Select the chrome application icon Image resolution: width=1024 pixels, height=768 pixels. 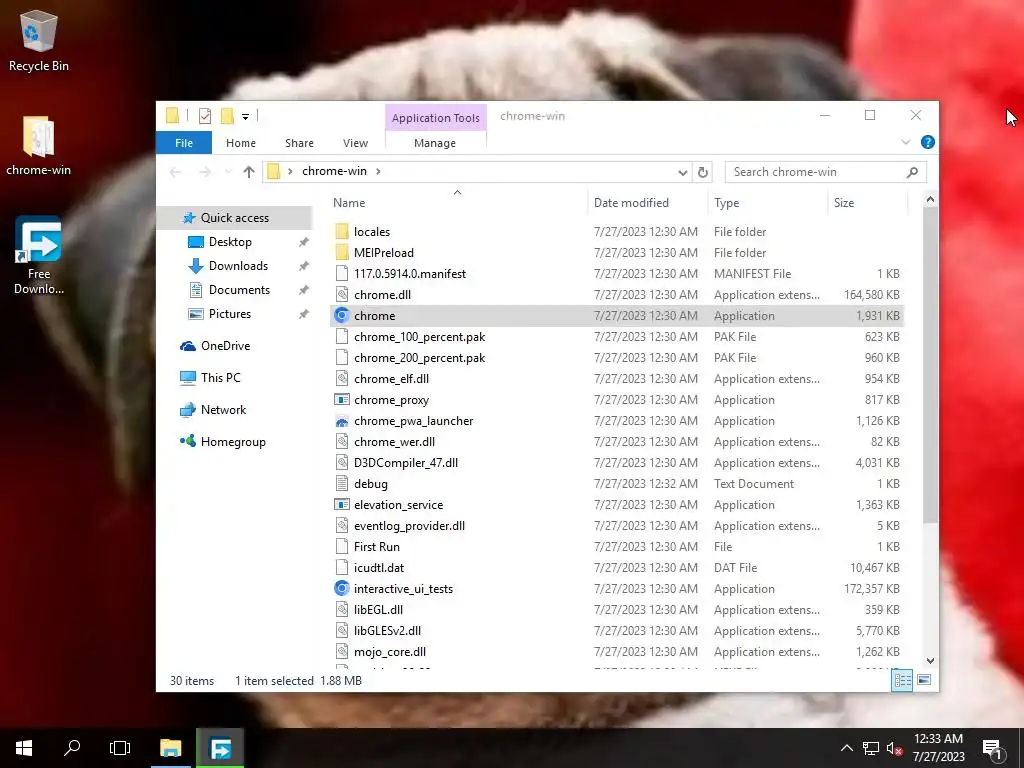pyautogui.click(x=342, y=315)
